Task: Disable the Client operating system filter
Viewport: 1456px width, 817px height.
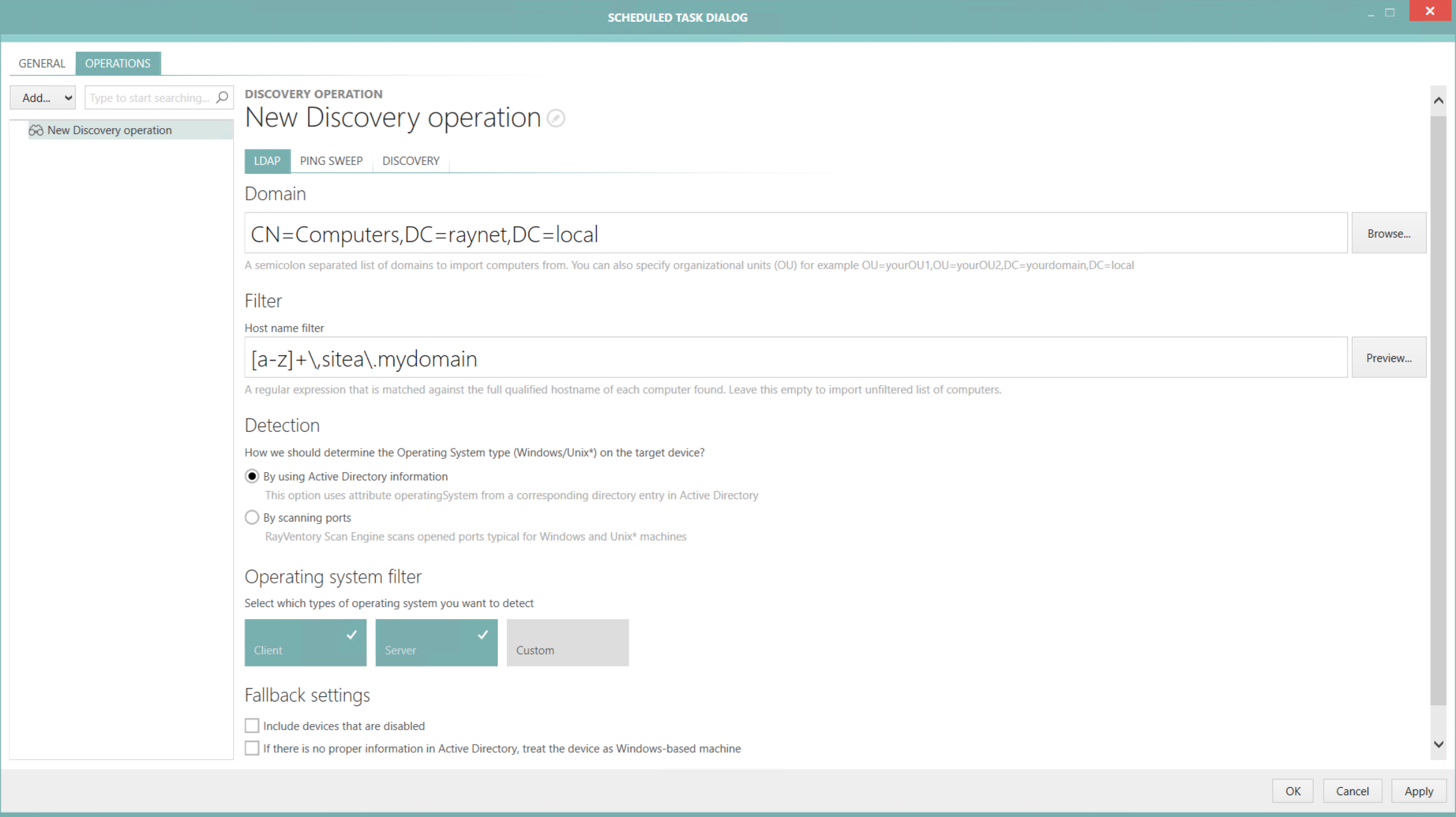Action: [305, 643]
